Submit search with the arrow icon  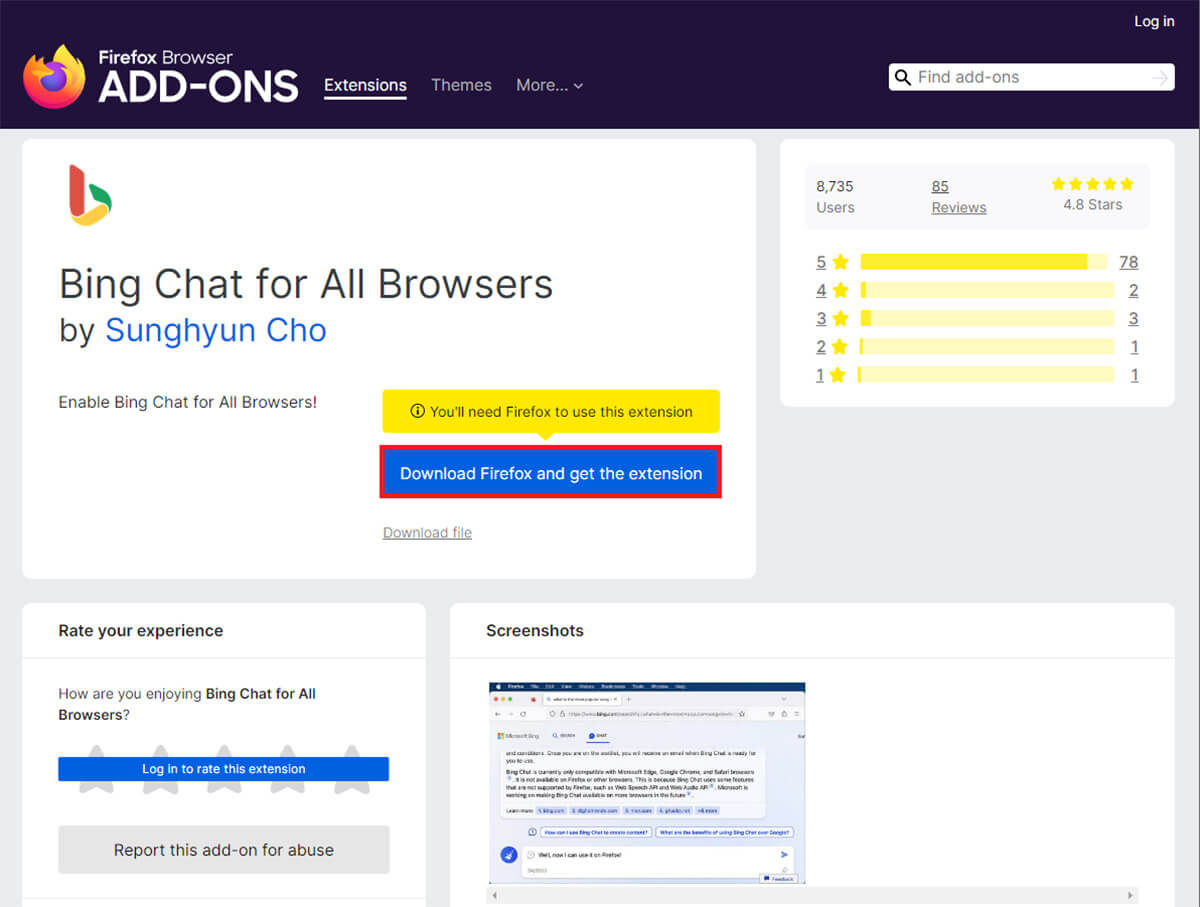pos(1159,77)
